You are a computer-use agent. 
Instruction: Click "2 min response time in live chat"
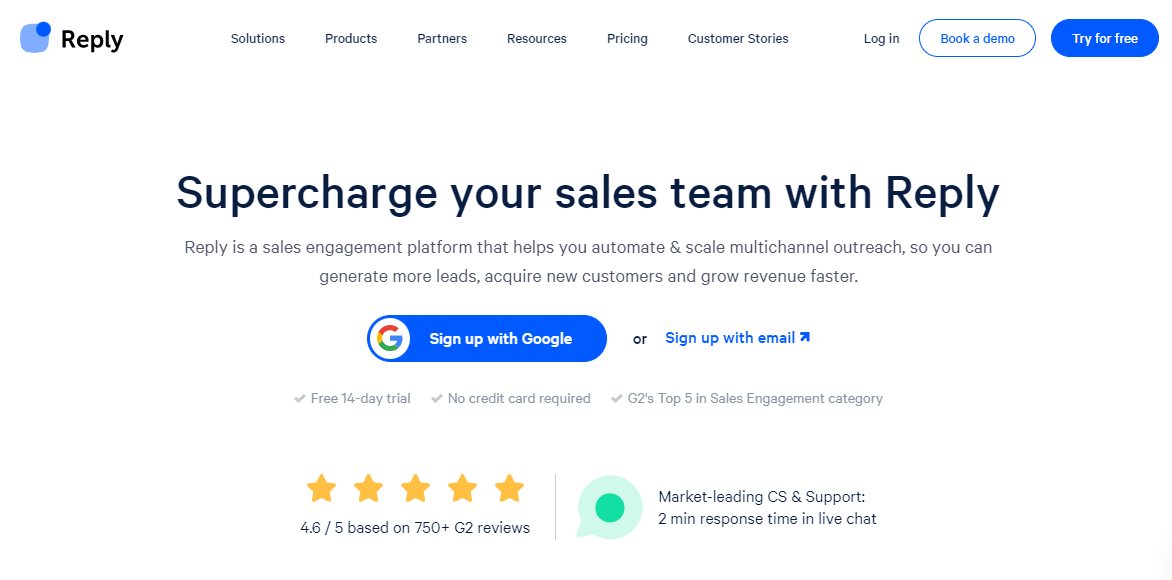tap(768, 519)
